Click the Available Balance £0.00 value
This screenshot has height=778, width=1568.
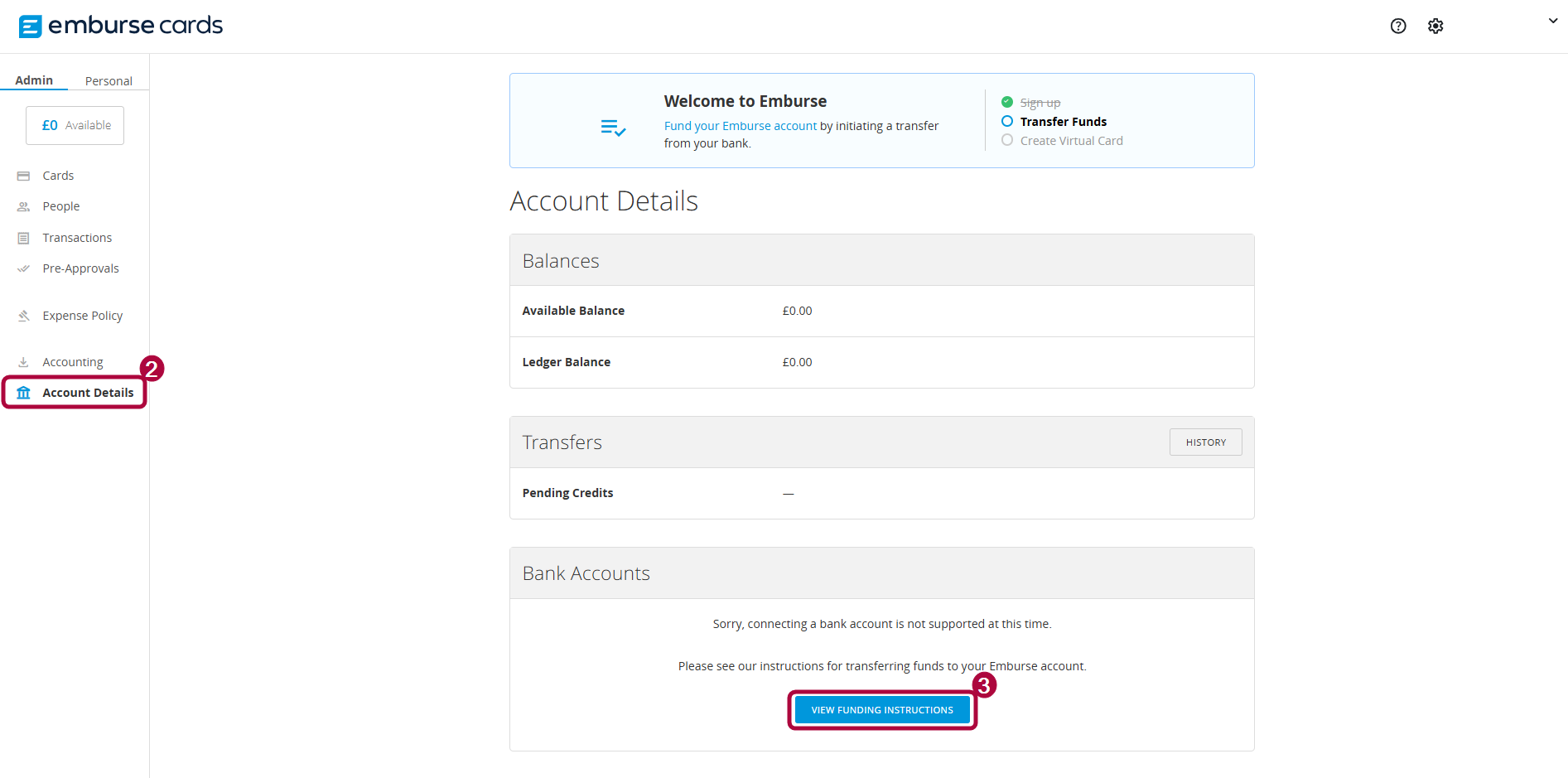[797, 311]
